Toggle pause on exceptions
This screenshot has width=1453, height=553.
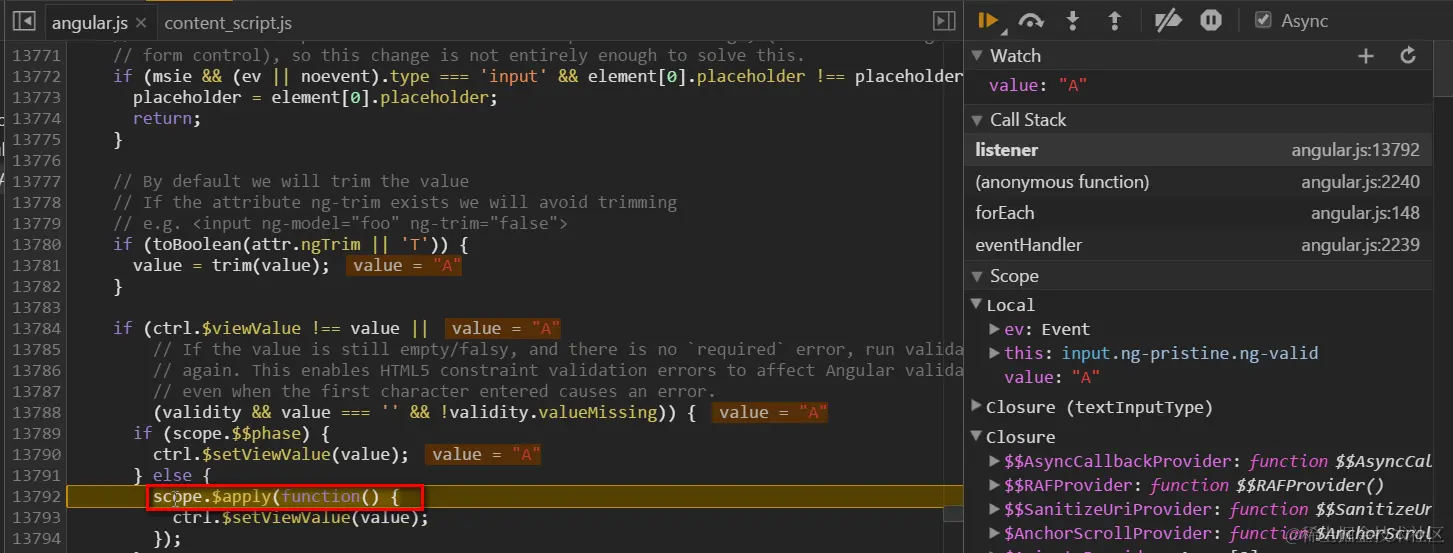click(1210, 21)
